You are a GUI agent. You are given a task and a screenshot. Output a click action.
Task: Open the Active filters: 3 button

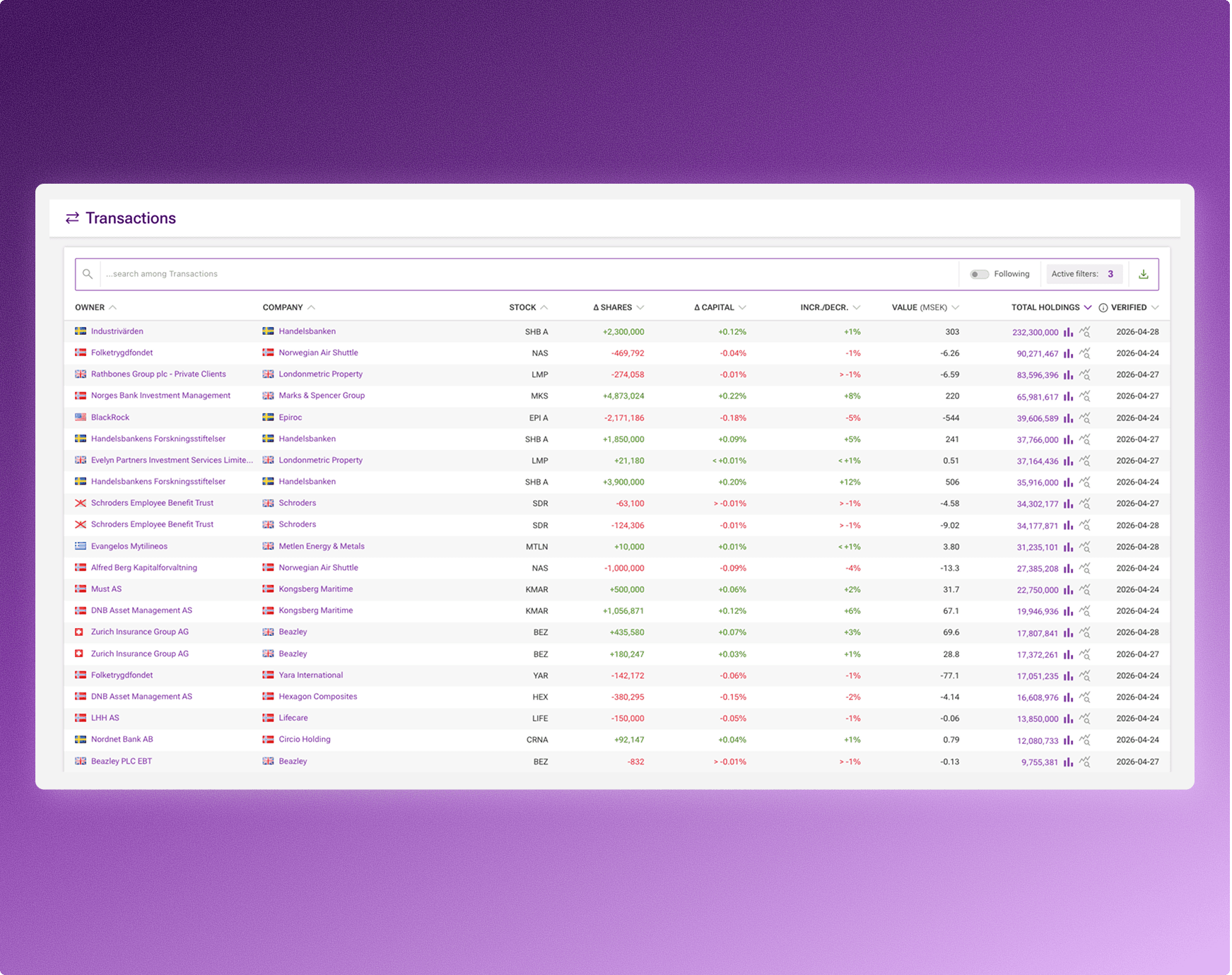click(1084, 274)
